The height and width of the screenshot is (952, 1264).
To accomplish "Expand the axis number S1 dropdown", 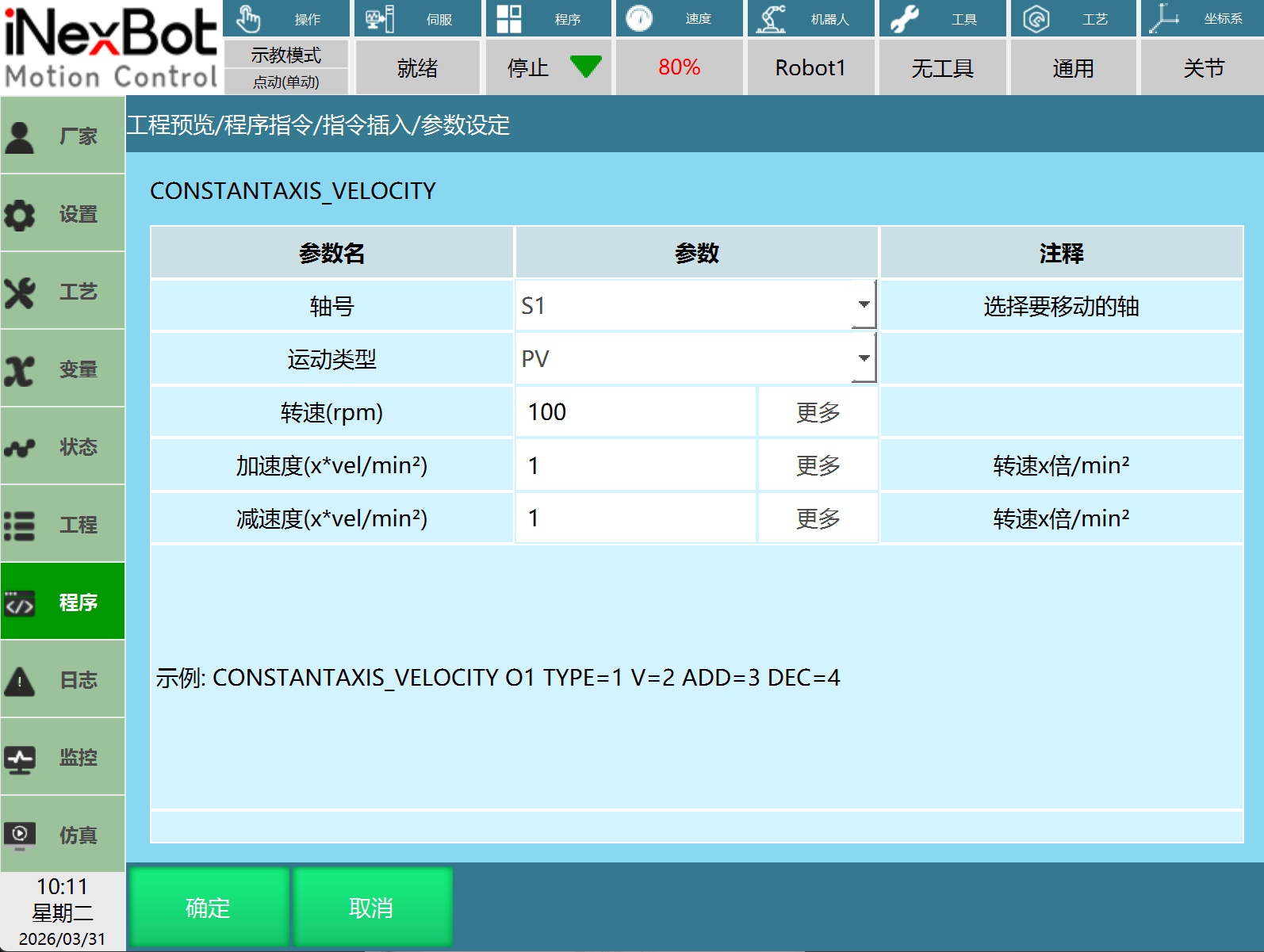I will coord(864,305).
